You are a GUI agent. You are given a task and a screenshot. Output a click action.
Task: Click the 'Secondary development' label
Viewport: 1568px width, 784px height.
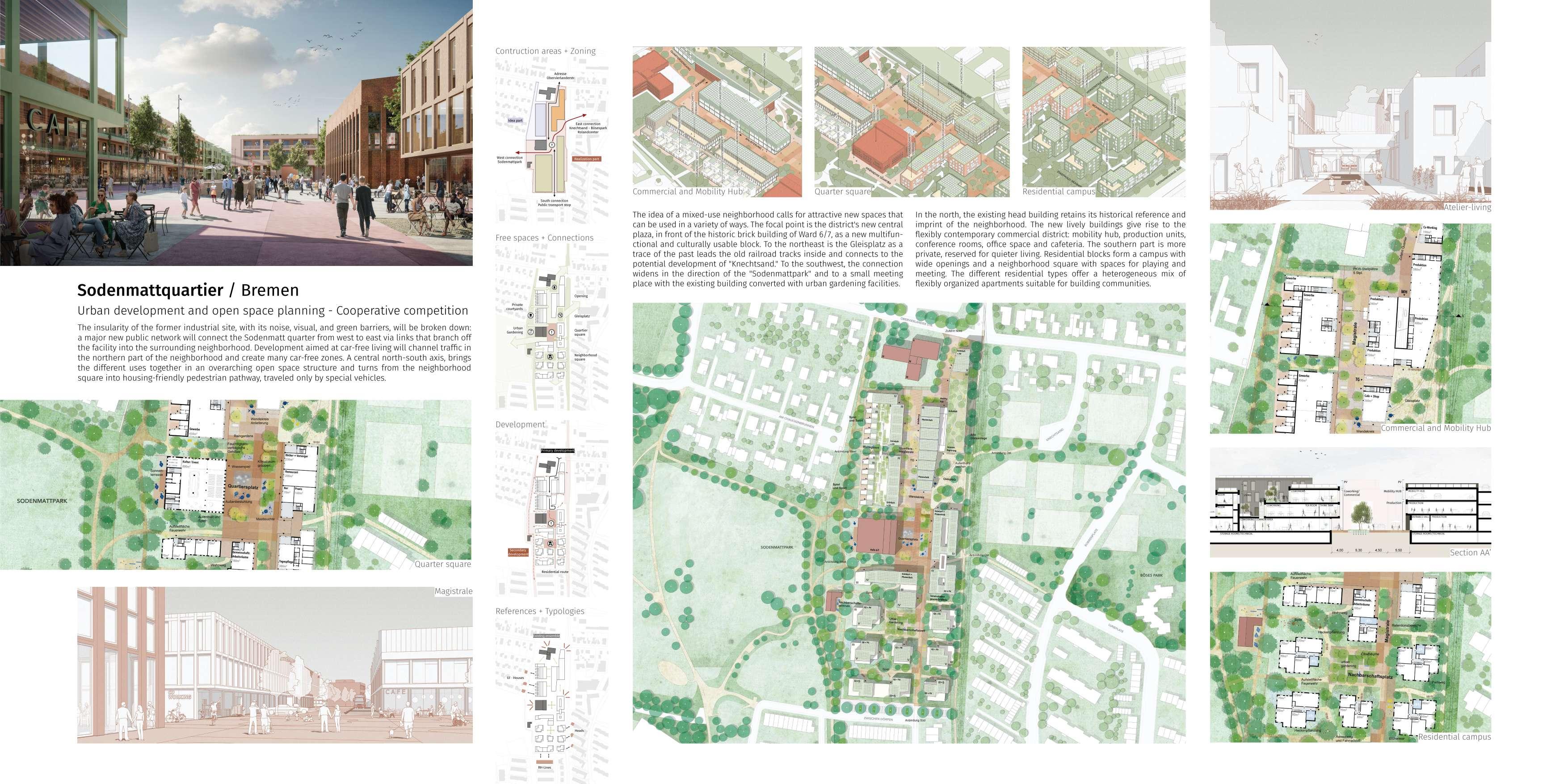tap(519, 553)
